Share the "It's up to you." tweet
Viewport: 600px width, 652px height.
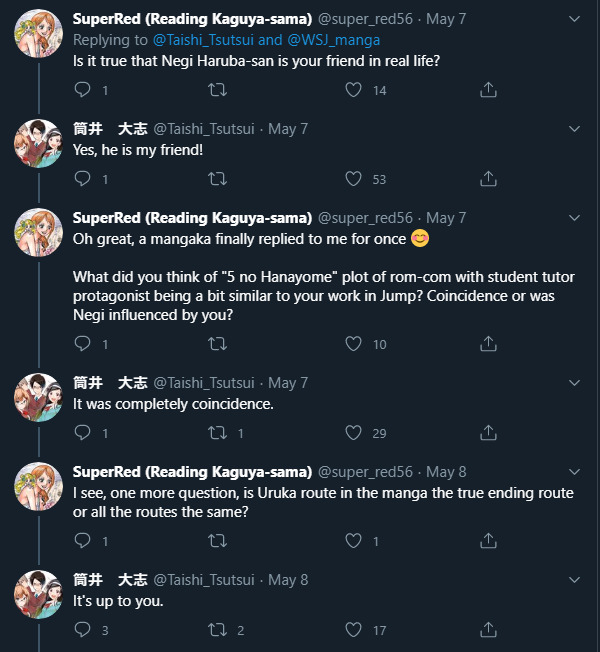488,630
